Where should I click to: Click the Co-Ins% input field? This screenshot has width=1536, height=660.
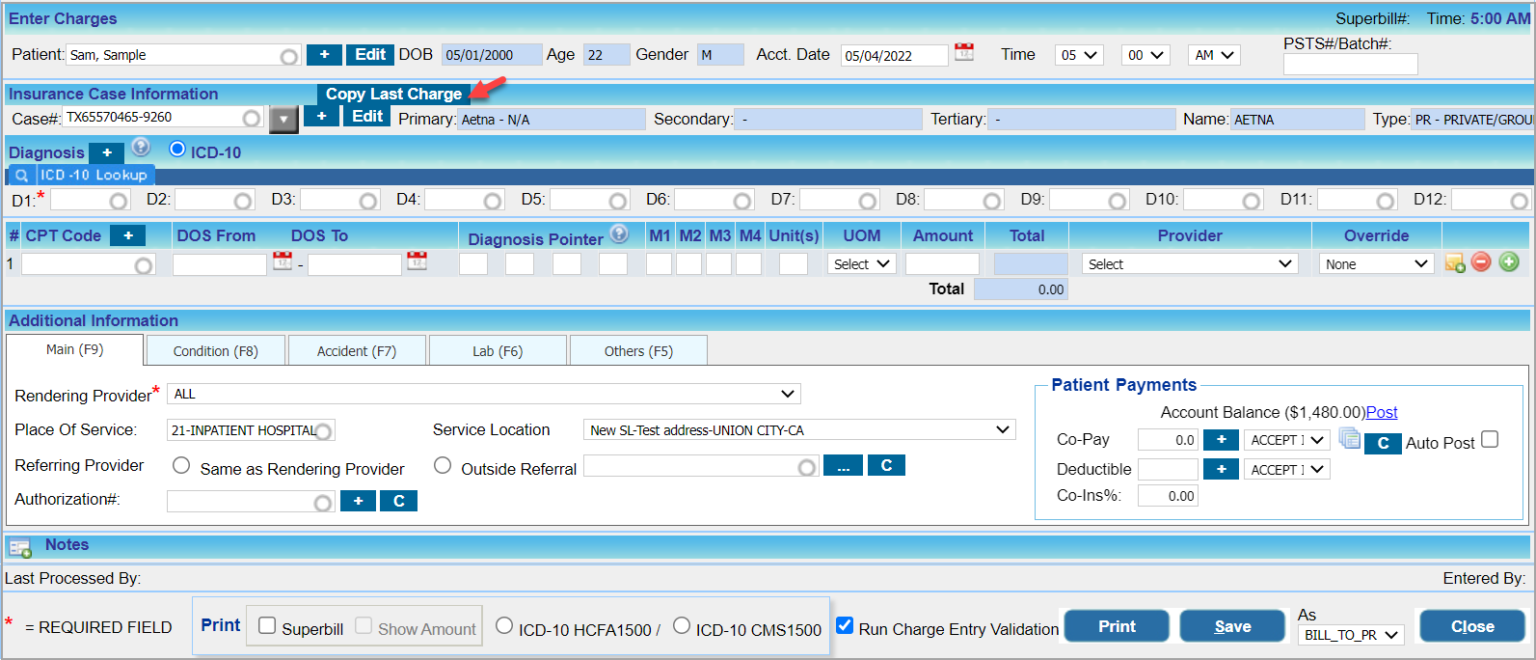pos(1167,495)
